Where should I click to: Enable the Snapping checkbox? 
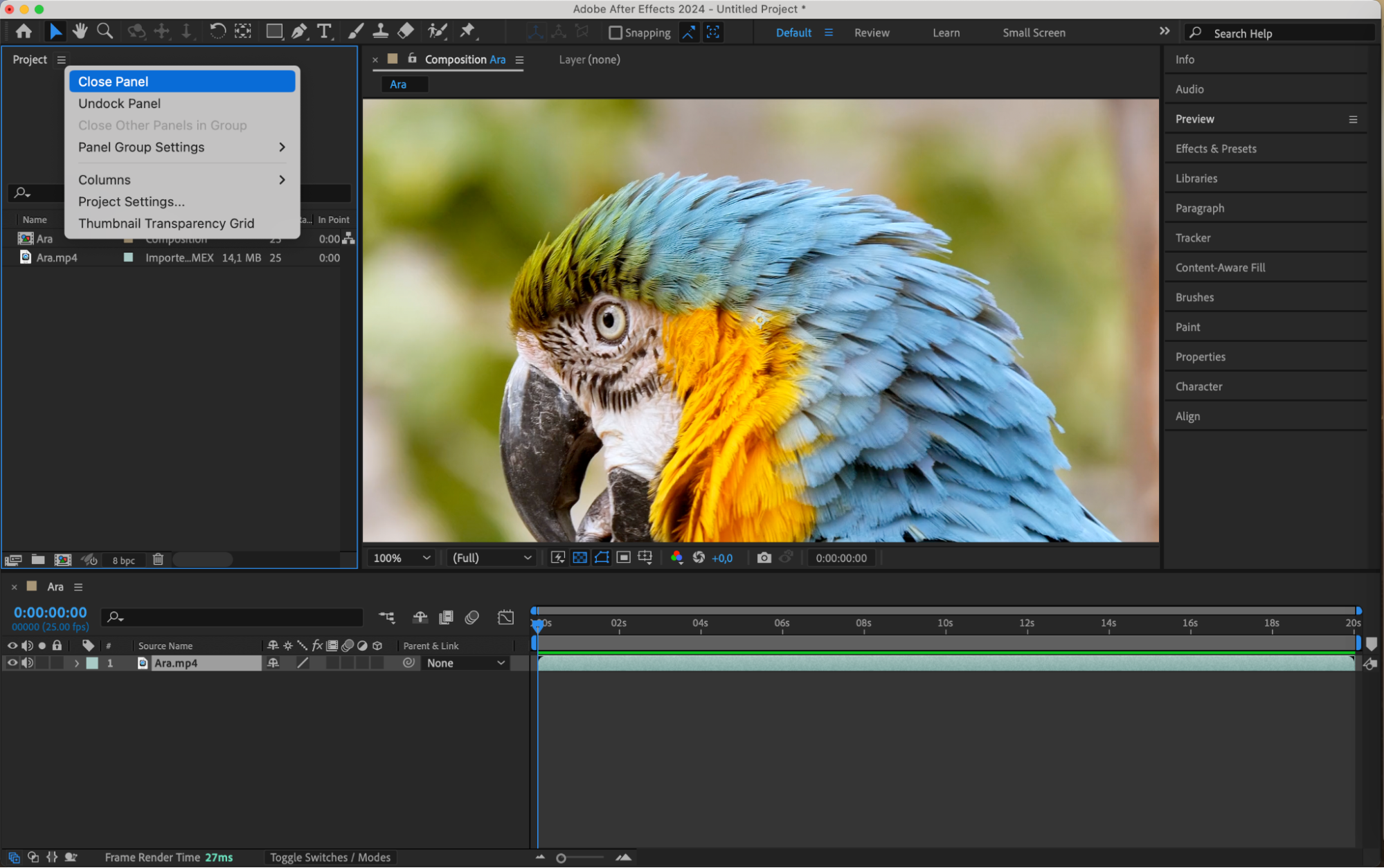615,33
